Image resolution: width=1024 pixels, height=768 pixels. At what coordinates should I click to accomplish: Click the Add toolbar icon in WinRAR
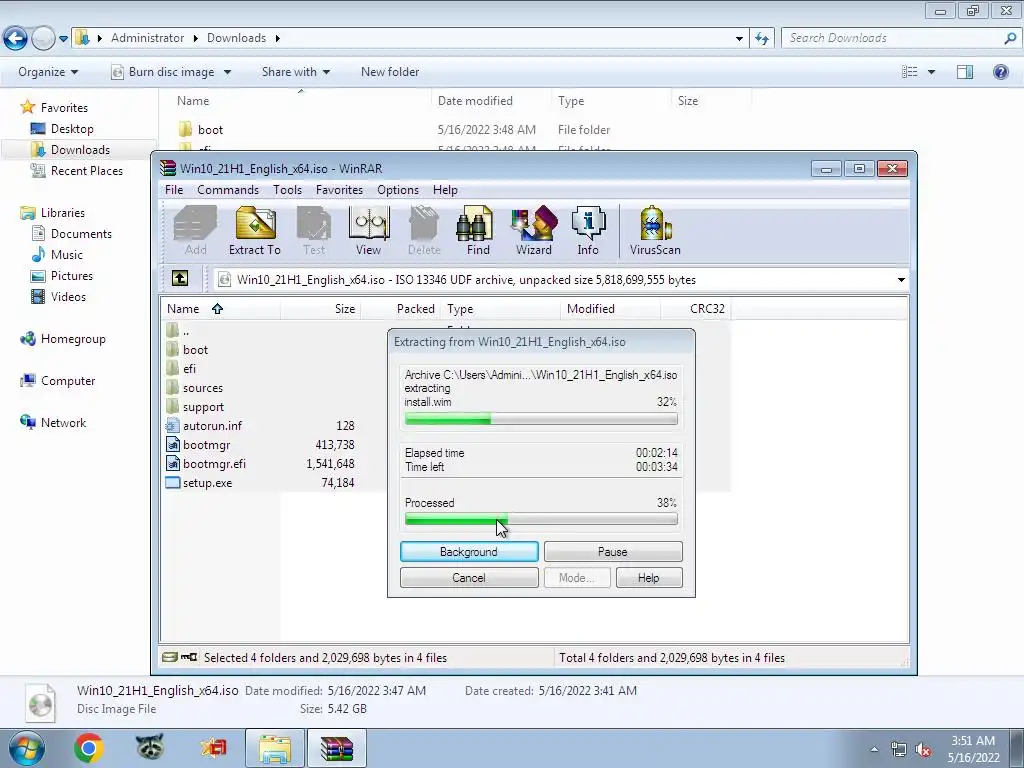tap(195, 230)
